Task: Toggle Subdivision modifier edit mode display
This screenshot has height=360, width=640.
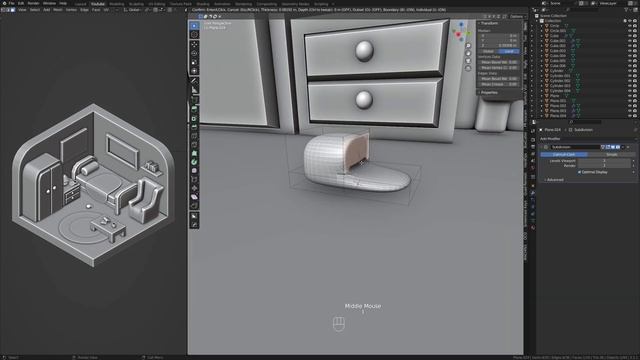Action: [608, 147]
